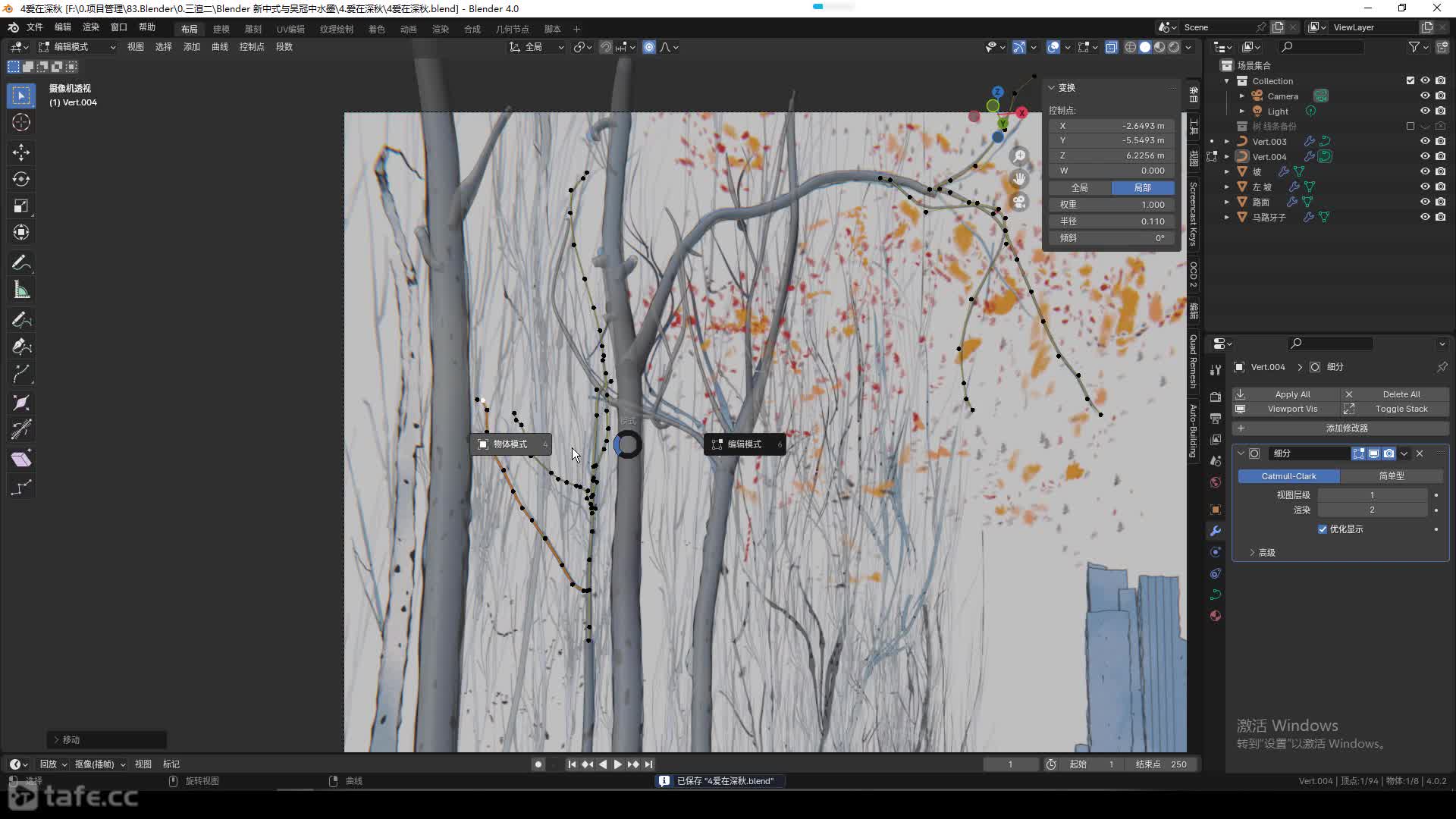Switch to rendered viewport shading
This screenshot has height=819, width=1456.
[1174, 47]
